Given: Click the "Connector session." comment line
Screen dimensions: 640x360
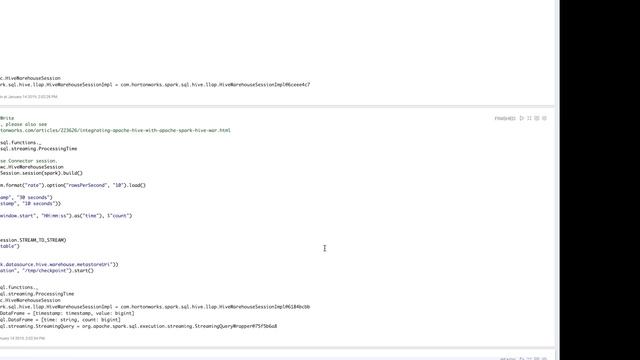Looking at the screenshot, I should [x=29, y=161].
